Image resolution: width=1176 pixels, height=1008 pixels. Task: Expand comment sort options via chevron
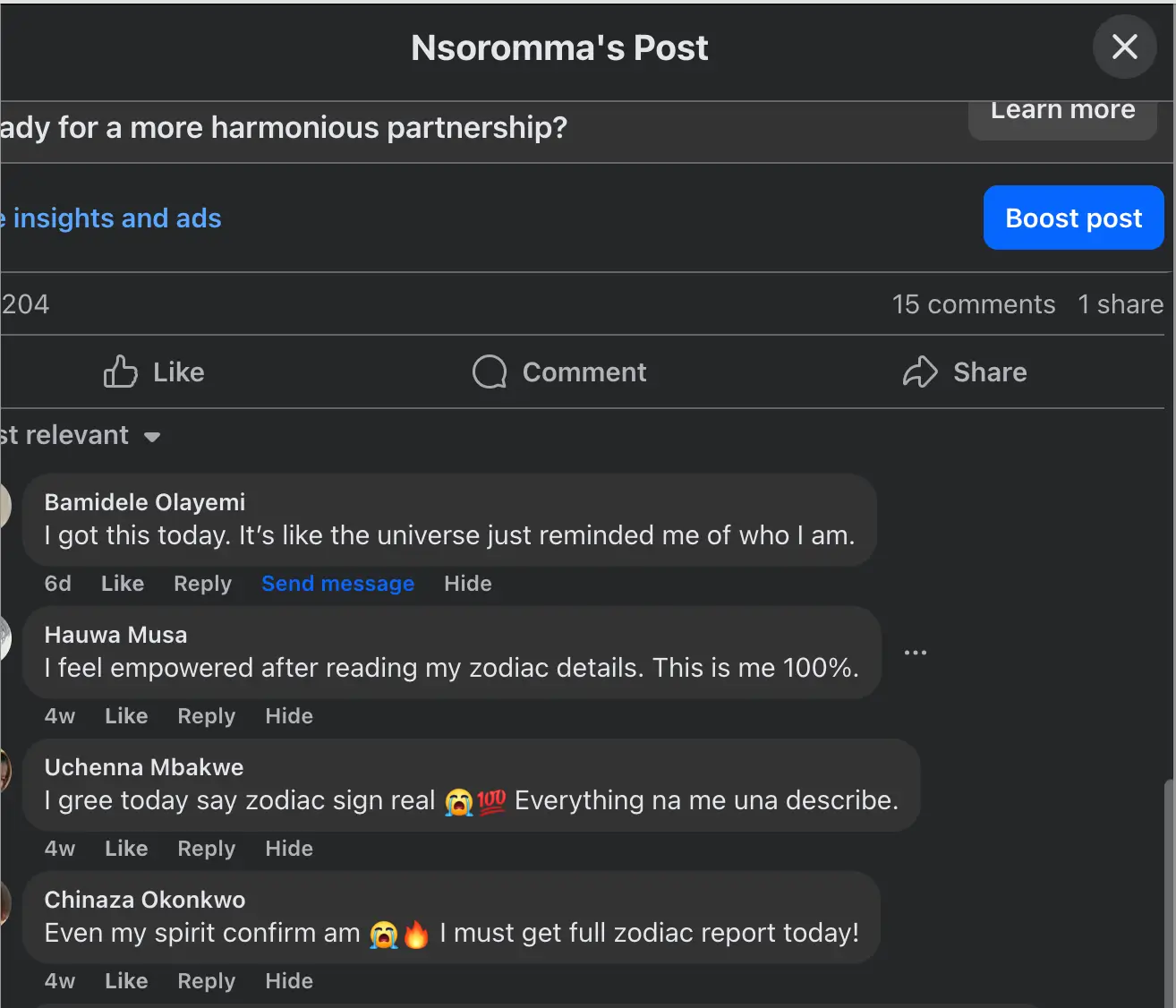pos(152,437)
